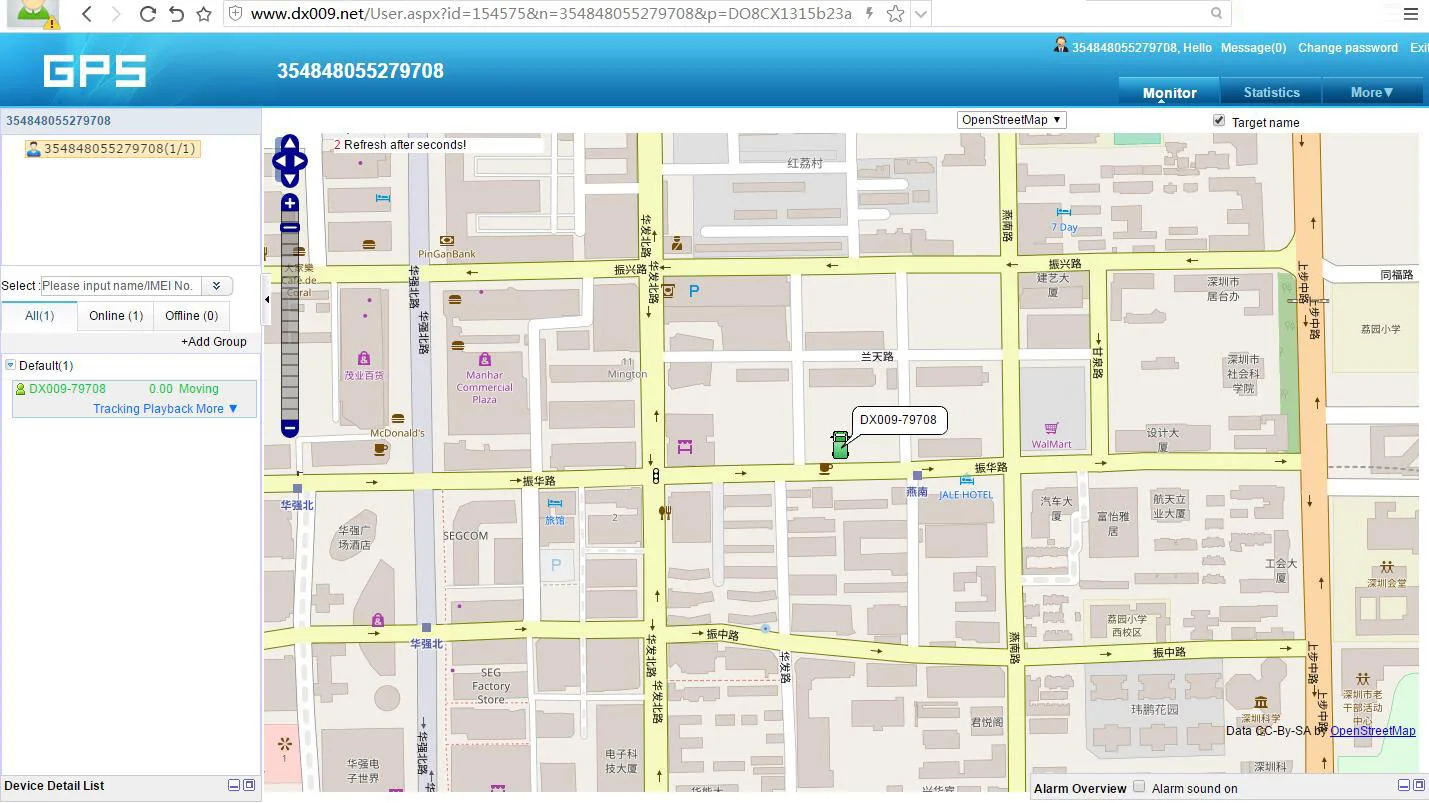Click the green vehicle marker on the map
The image size is (1429, 803).
point(840,445)
